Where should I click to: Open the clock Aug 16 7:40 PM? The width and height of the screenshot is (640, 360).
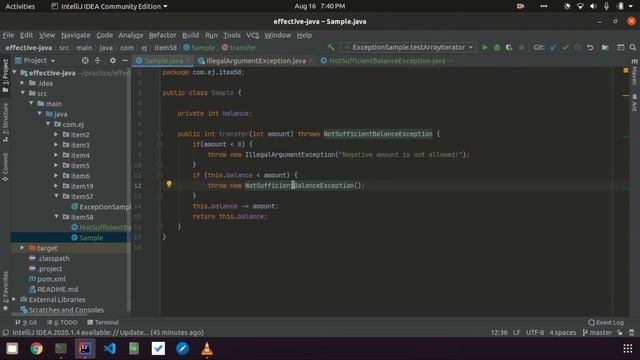pyautogui.click(x=320, y=7)
